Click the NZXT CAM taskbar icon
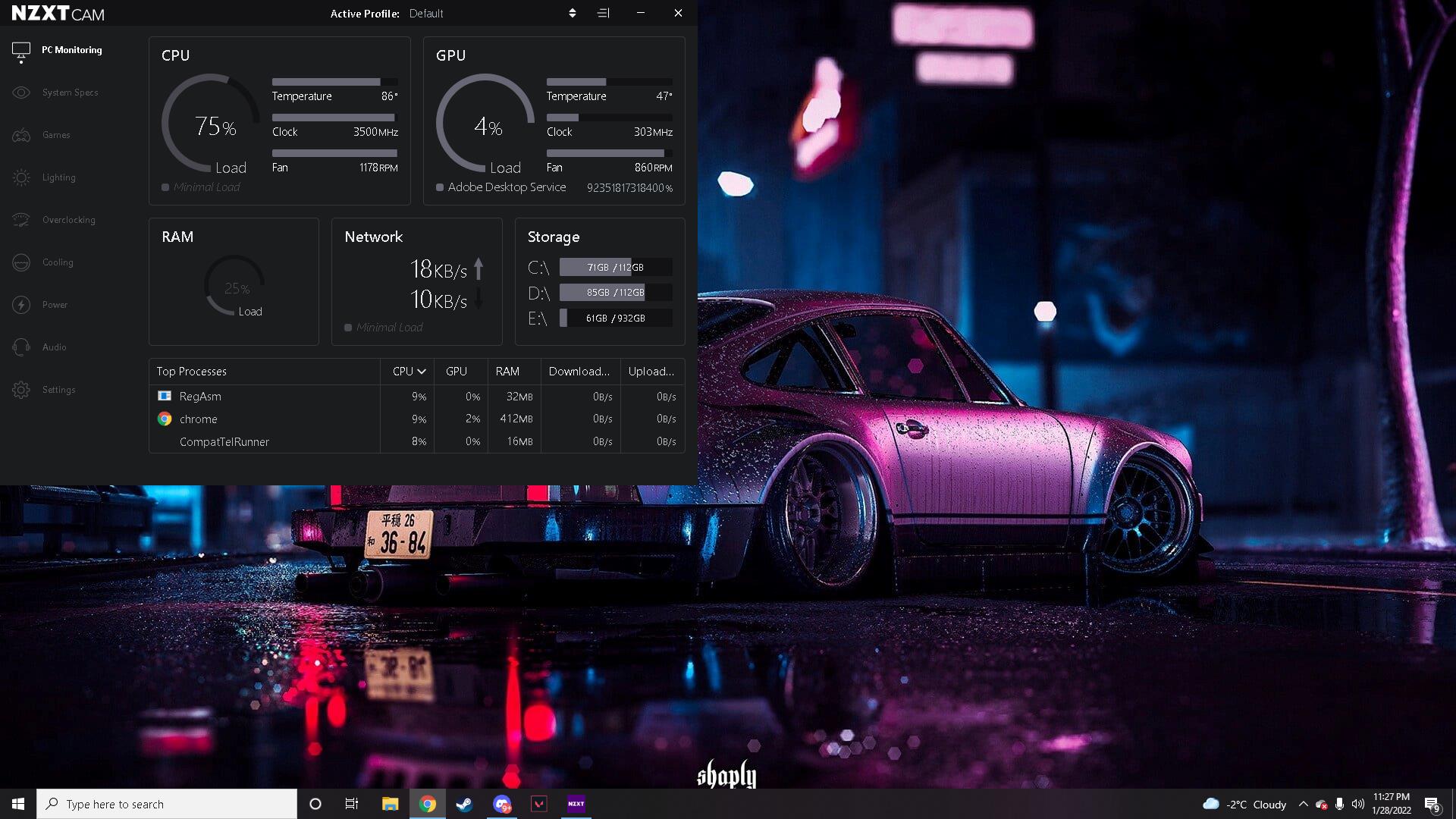This screenshot has width=1456, height=819. [576, 804]
